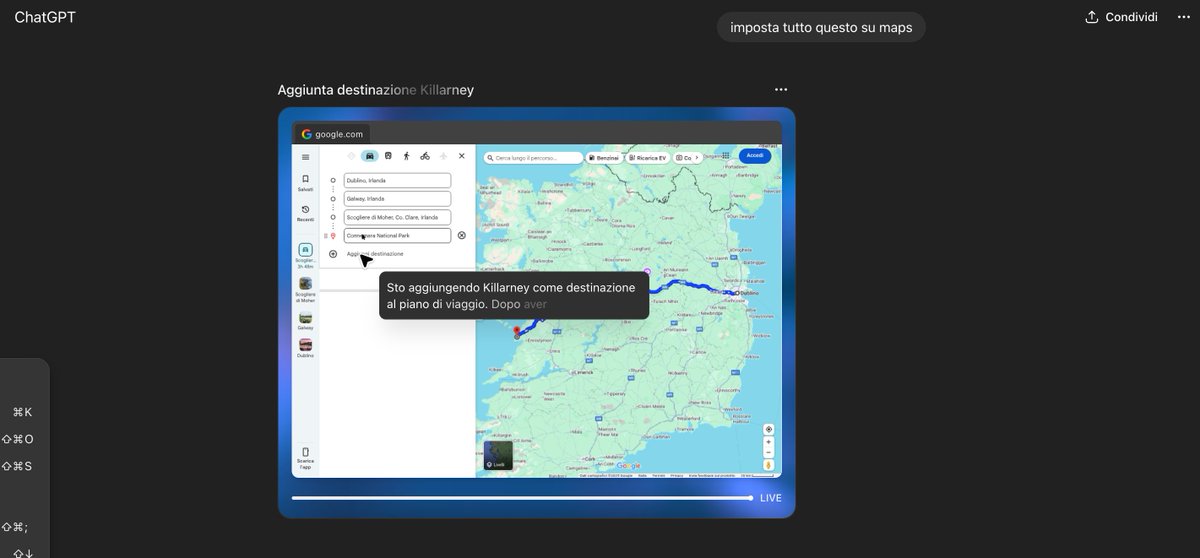1200x558 pixels.
Task: Zoom in the map with plus button
Action: pos(768,442)
